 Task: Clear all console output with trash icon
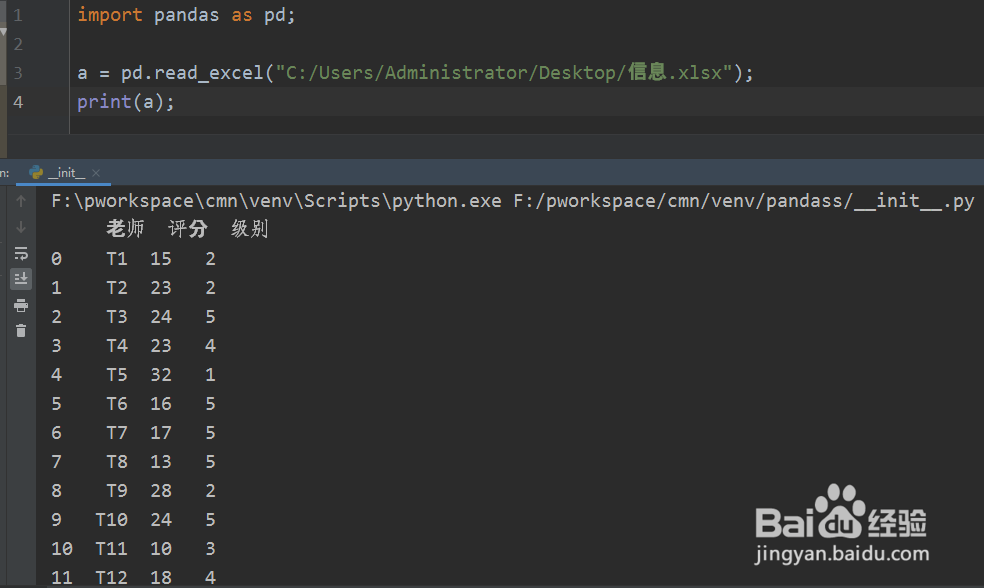21,331
